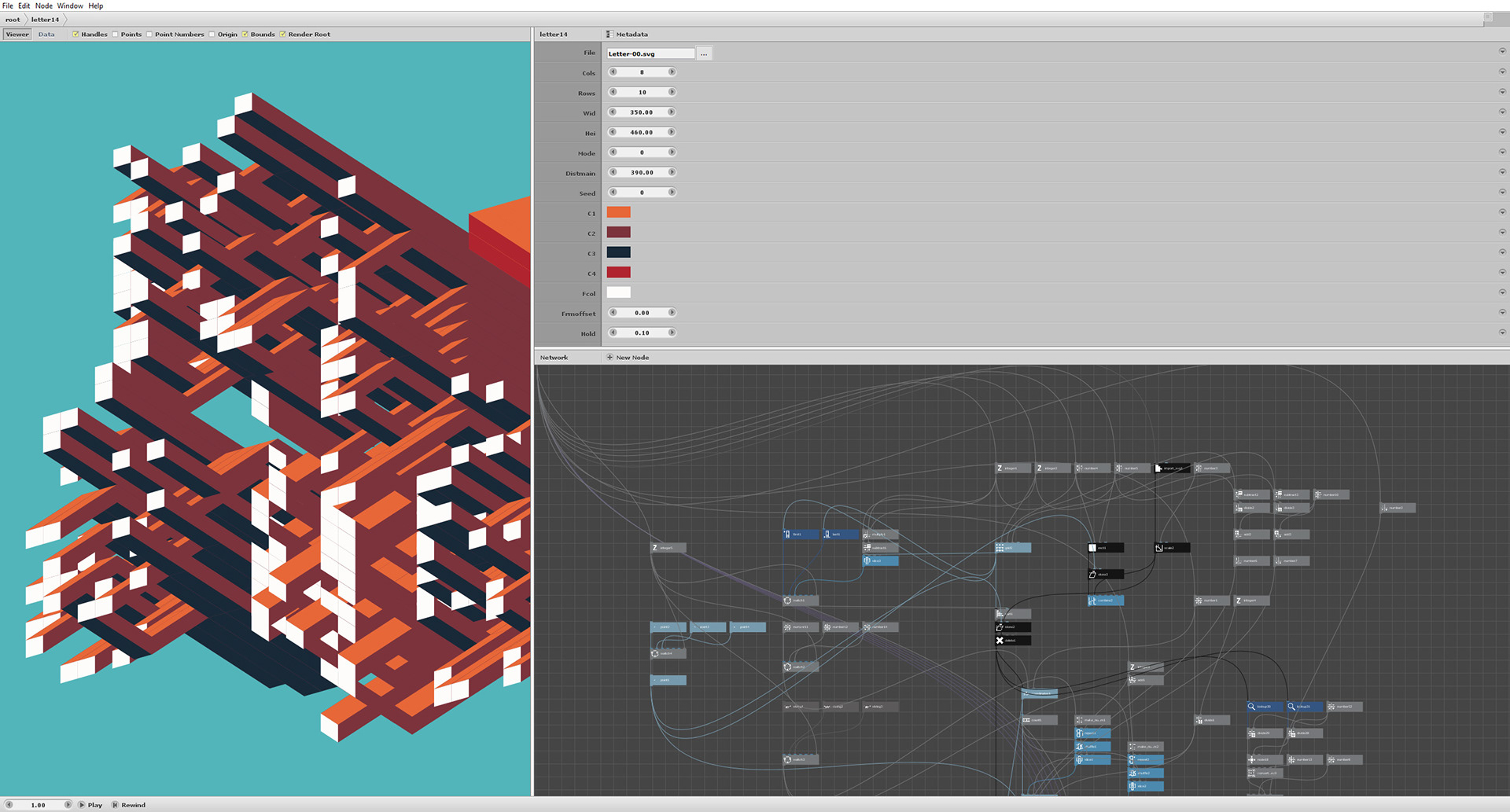Select the grid1 node
The image size is (1510, 812).
pos(1013,547)
